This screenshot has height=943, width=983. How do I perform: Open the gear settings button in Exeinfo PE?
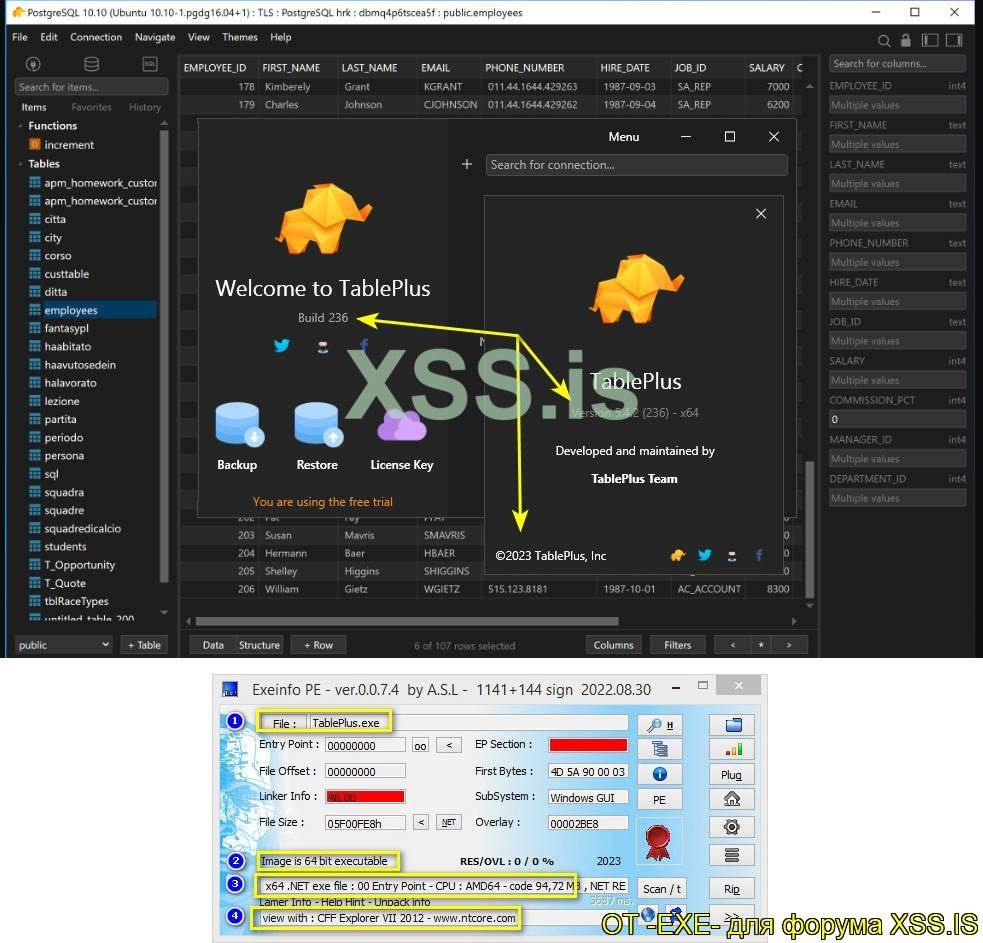[x=732, y=827]
